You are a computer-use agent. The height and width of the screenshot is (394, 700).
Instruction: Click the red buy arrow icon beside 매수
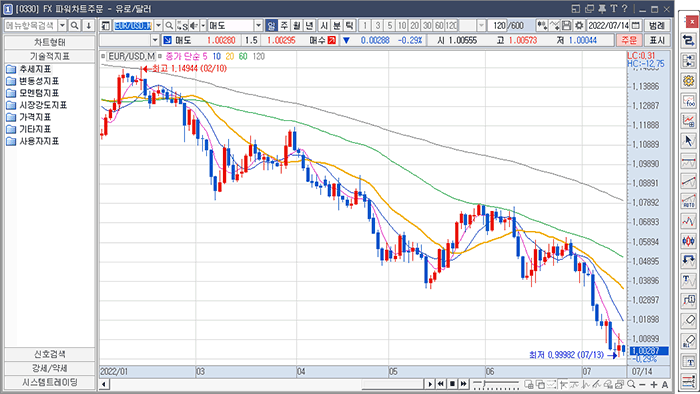coord(332,40)
